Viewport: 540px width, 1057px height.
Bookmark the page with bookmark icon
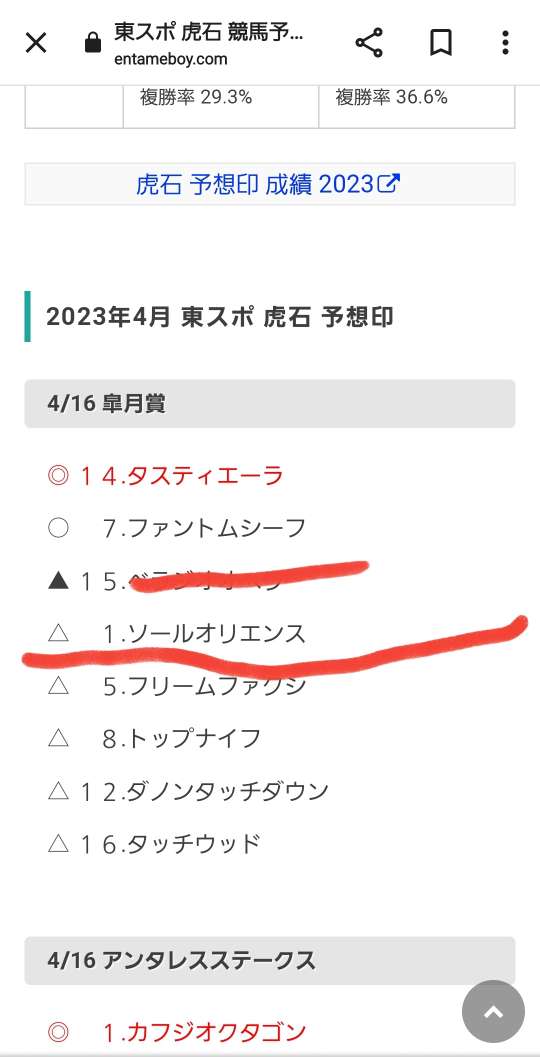[x=440, y=43]
